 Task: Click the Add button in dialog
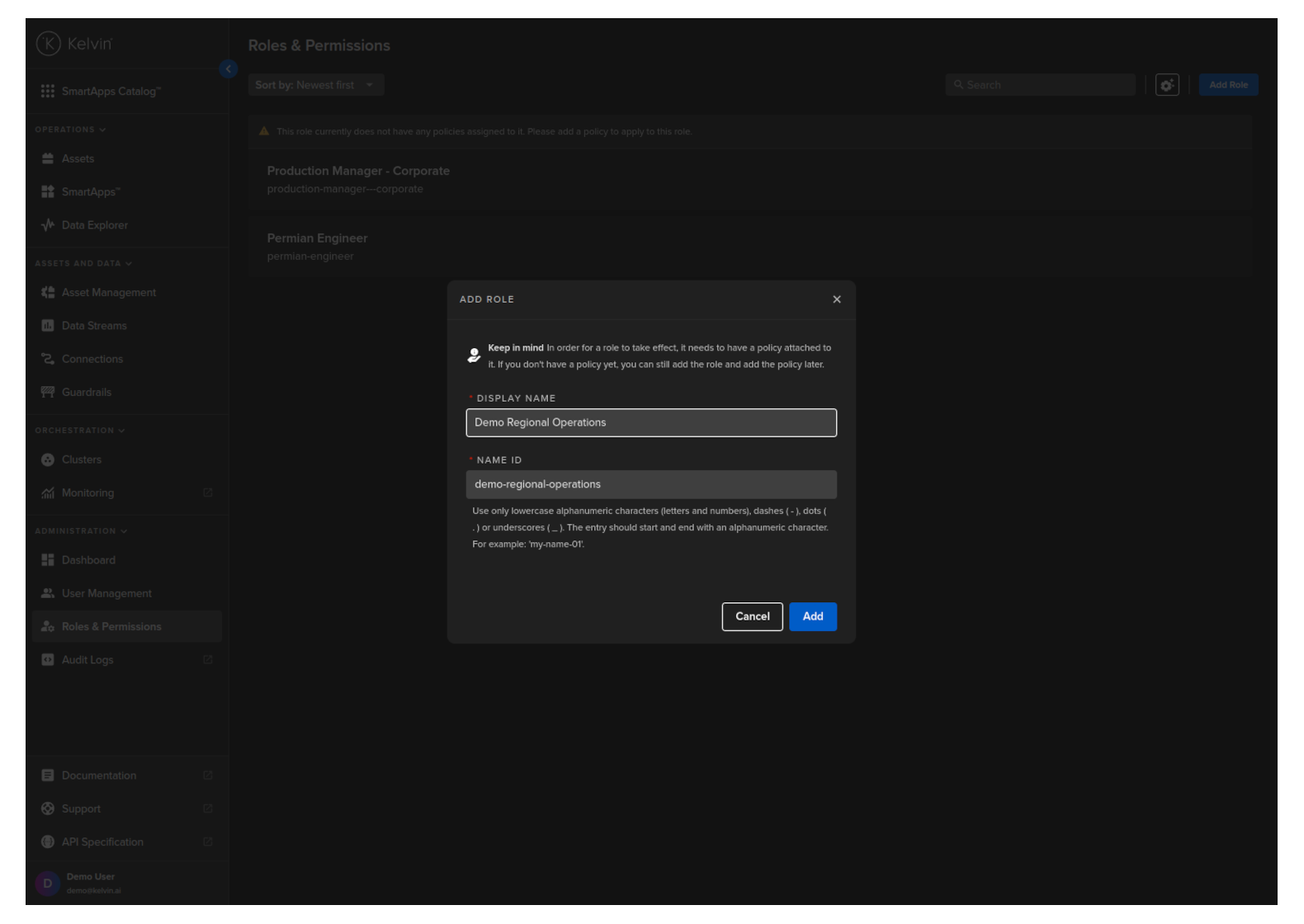pos(812,616)
